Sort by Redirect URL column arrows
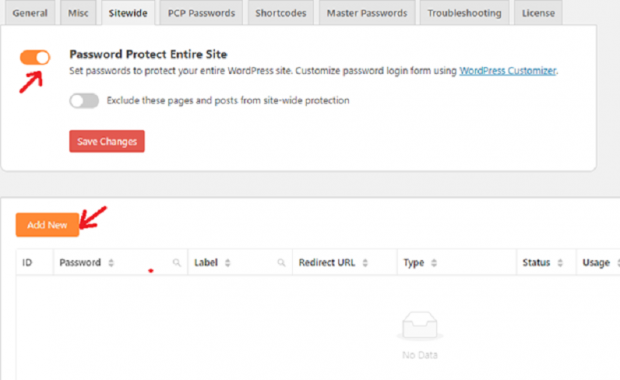This screenshot has width=620, height=380. 365,263
